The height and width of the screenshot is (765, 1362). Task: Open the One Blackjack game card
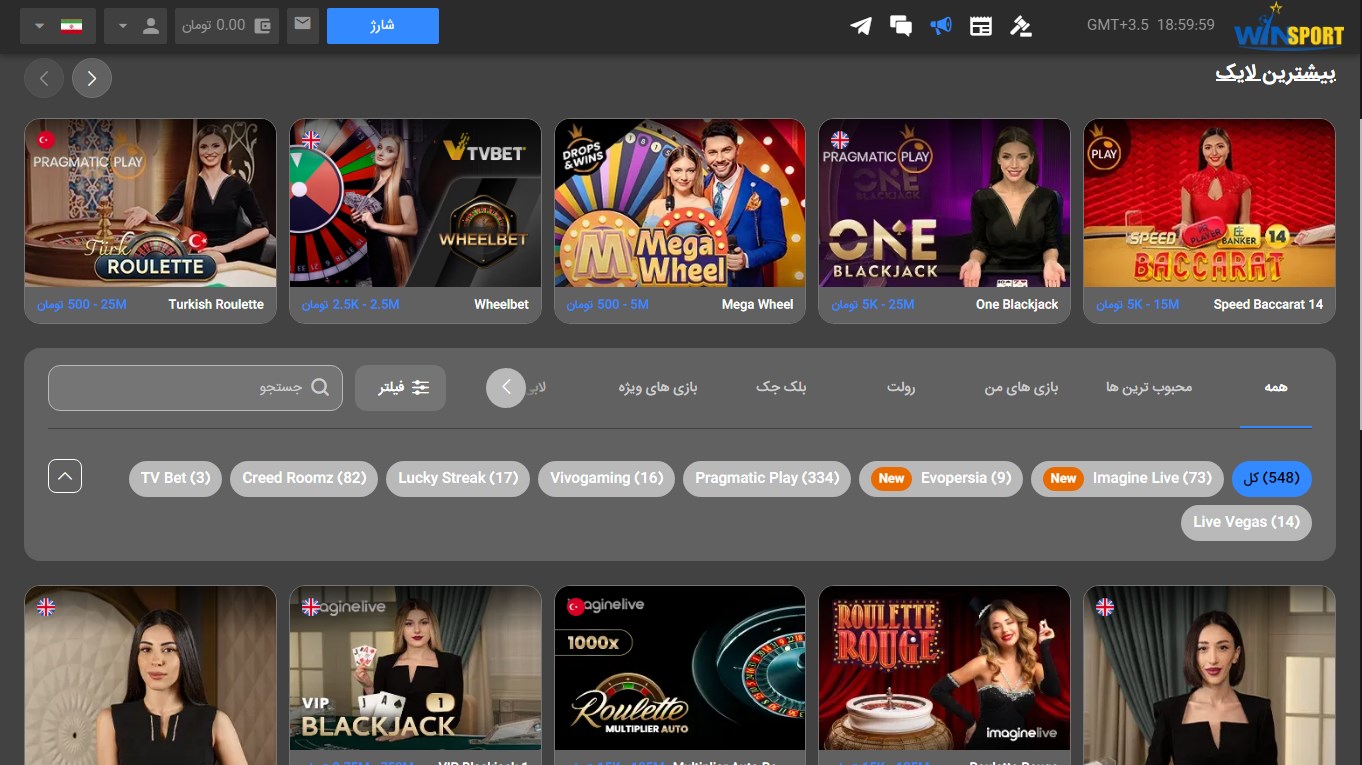tap(944, 221)
